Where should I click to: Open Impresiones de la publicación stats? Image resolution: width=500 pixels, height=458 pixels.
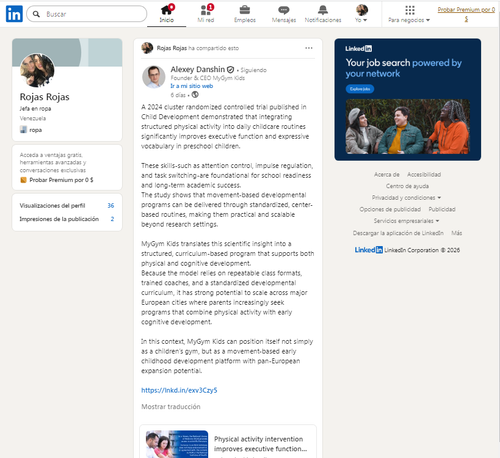(67, 219)
